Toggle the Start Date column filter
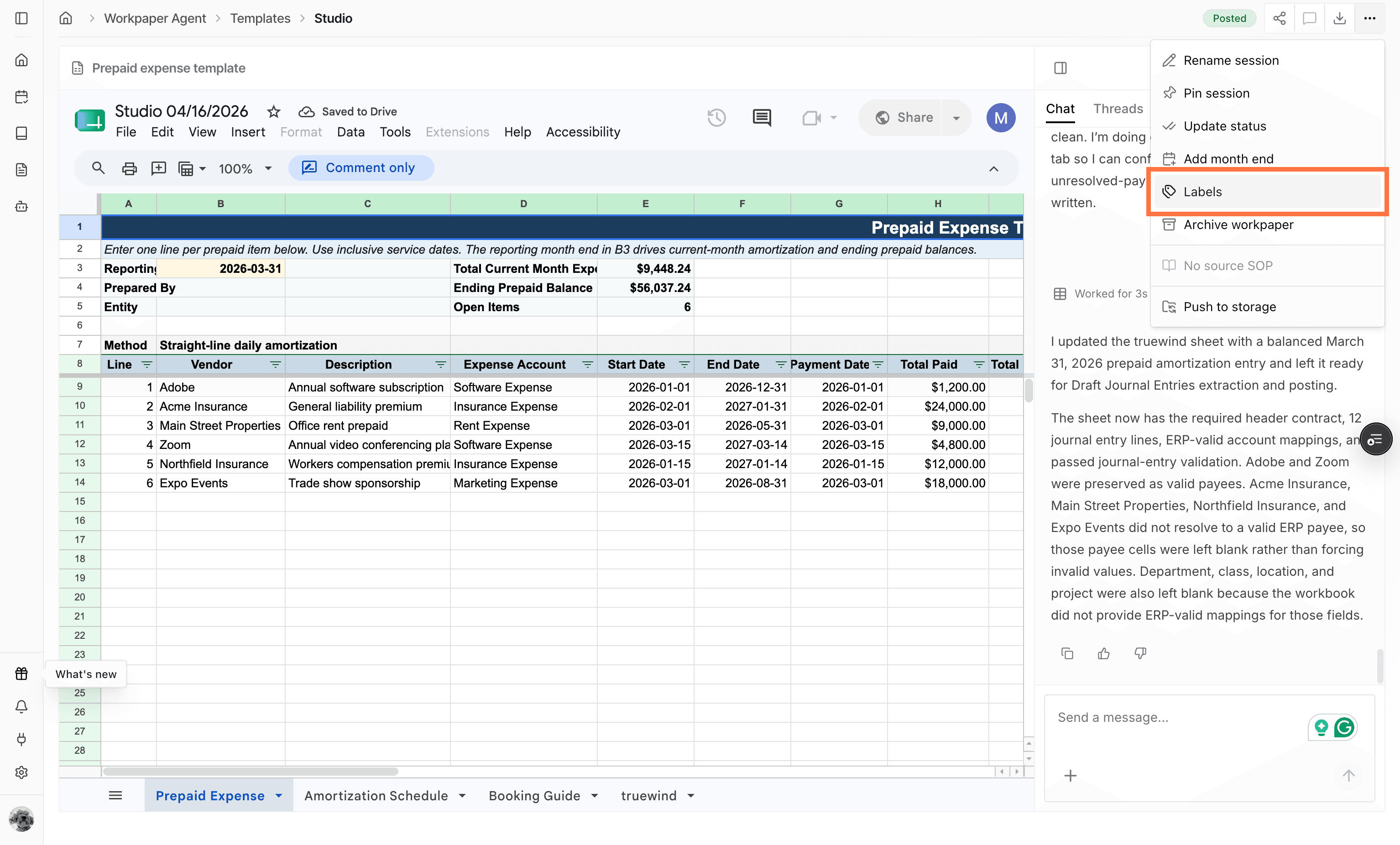This screenshot has height=845, width=1400. (x=684, y=364)
